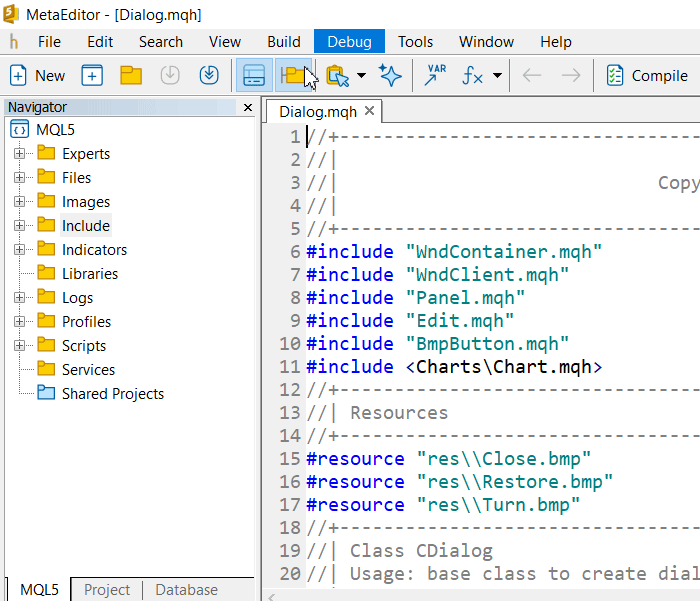
Task: Select the Include folder label
Action: tap(86, 225)
